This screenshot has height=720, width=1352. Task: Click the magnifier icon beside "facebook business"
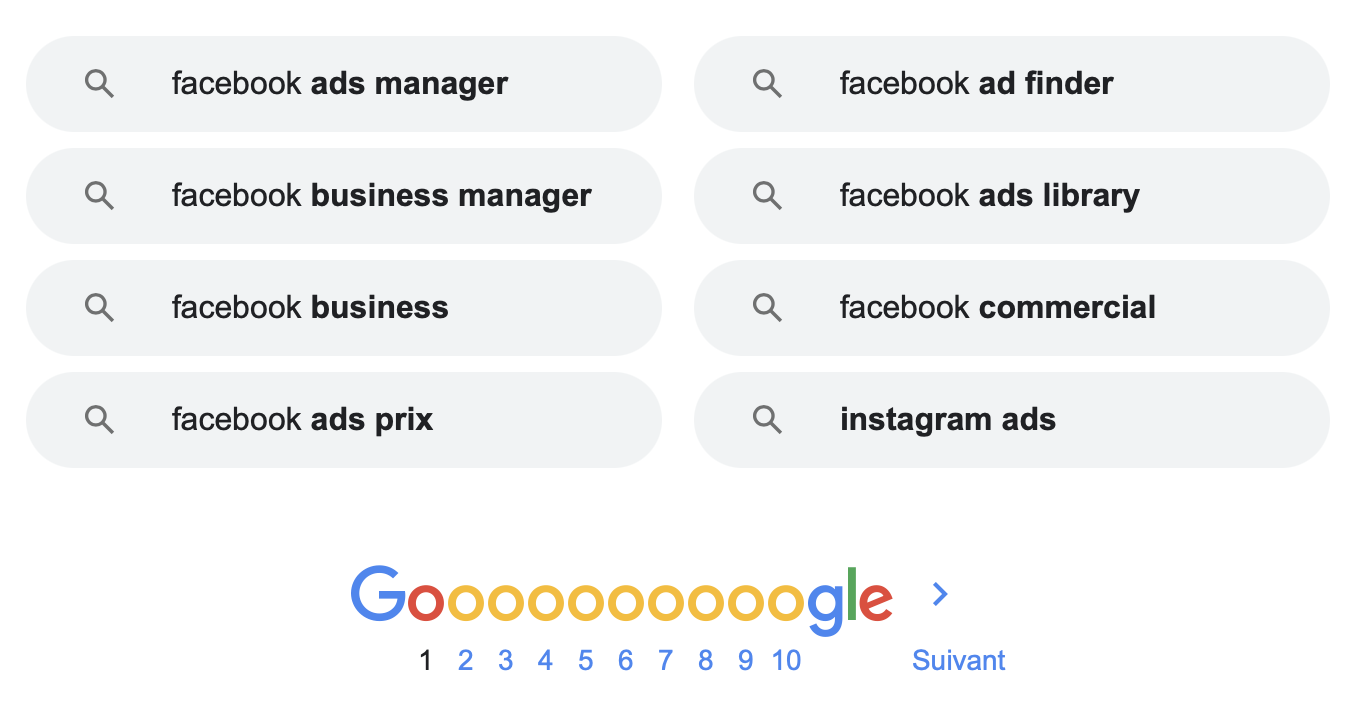tap(99, 308)
